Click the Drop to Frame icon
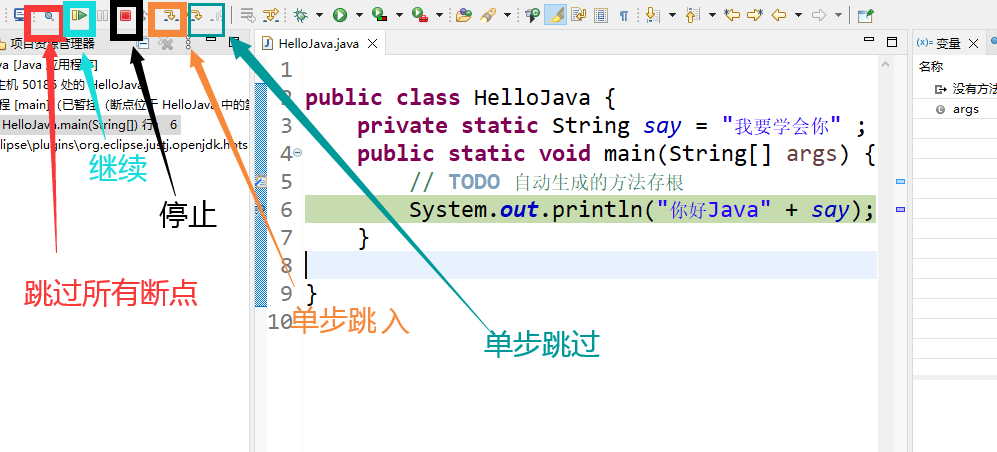The height and width of the screenshot is (452, 997). (248, 15)
